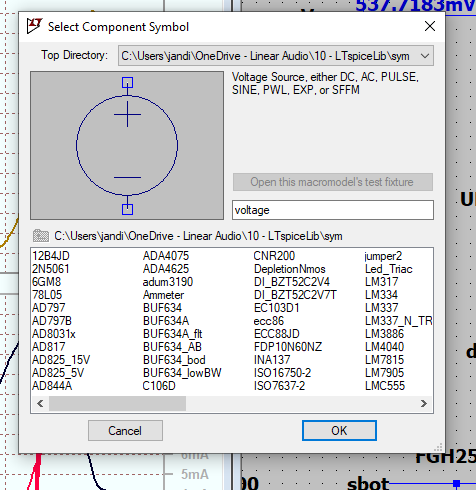Select component 2N5061
The height and width of the screenshot is (490, 476).
51,269
